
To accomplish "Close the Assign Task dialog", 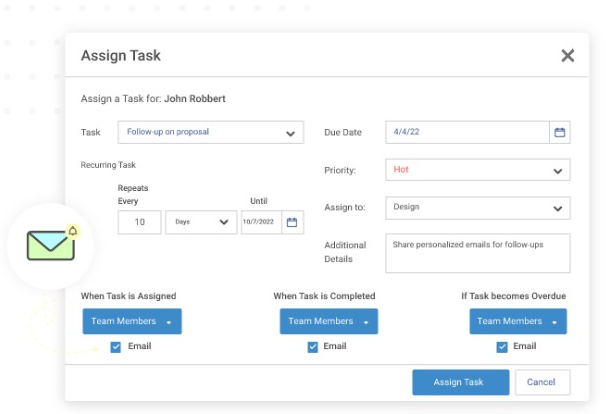I will 567,55.
